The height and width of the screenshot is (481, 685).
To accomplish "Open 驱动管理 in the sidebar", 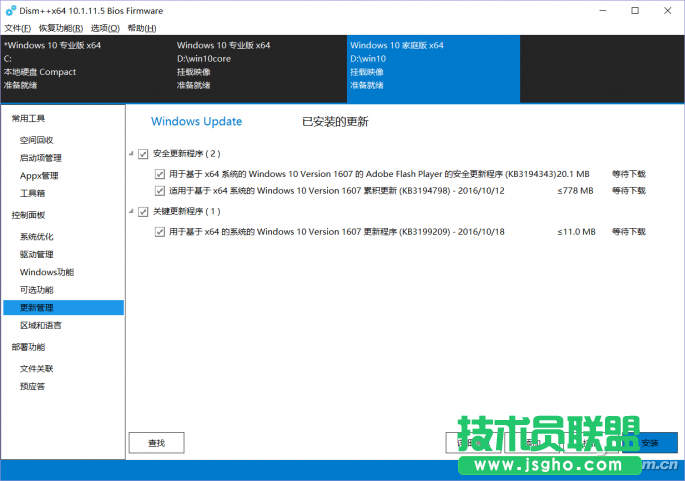I will point(37,254).
